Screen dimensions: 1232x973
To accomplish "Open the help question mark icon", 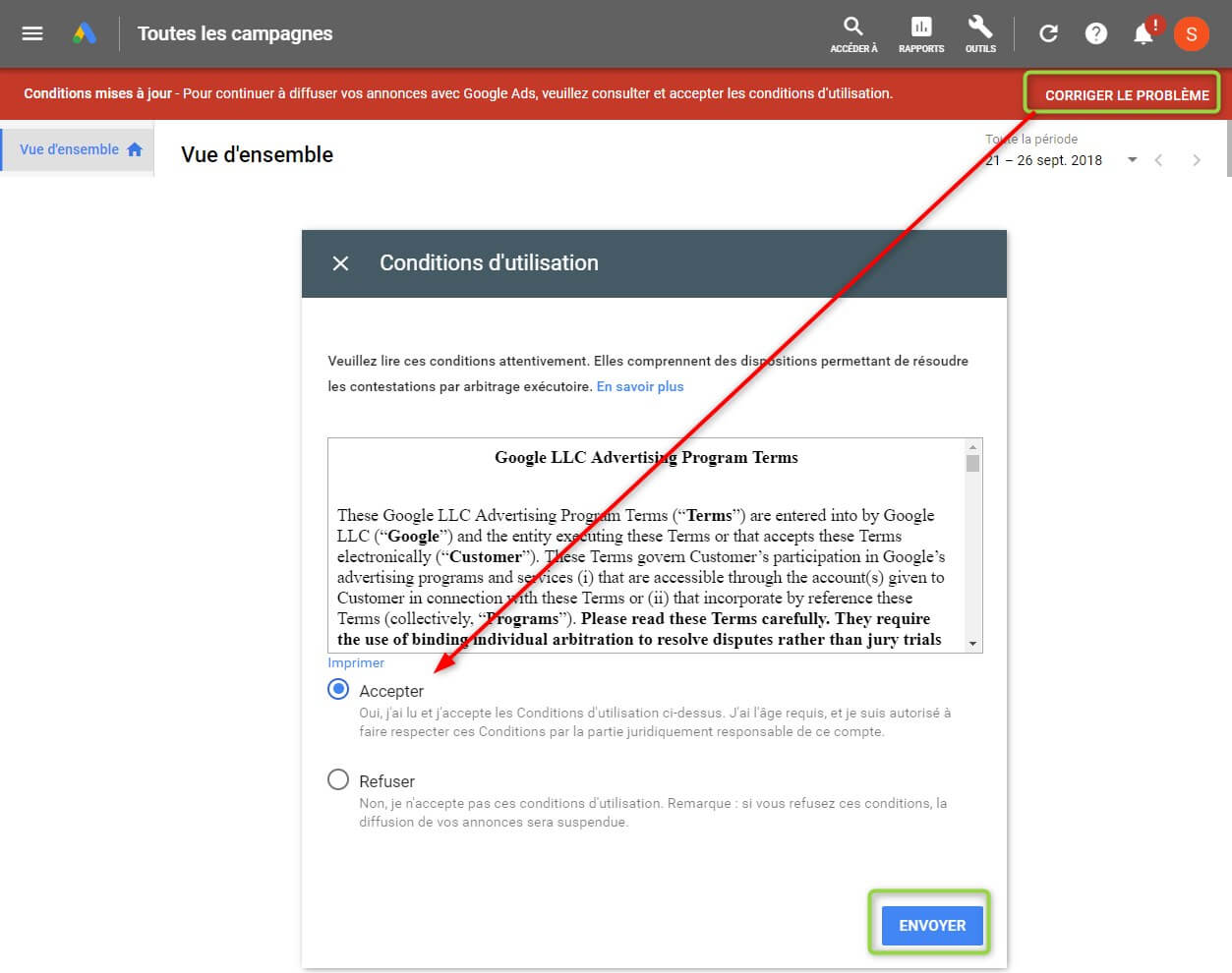I will [1095, 33].
